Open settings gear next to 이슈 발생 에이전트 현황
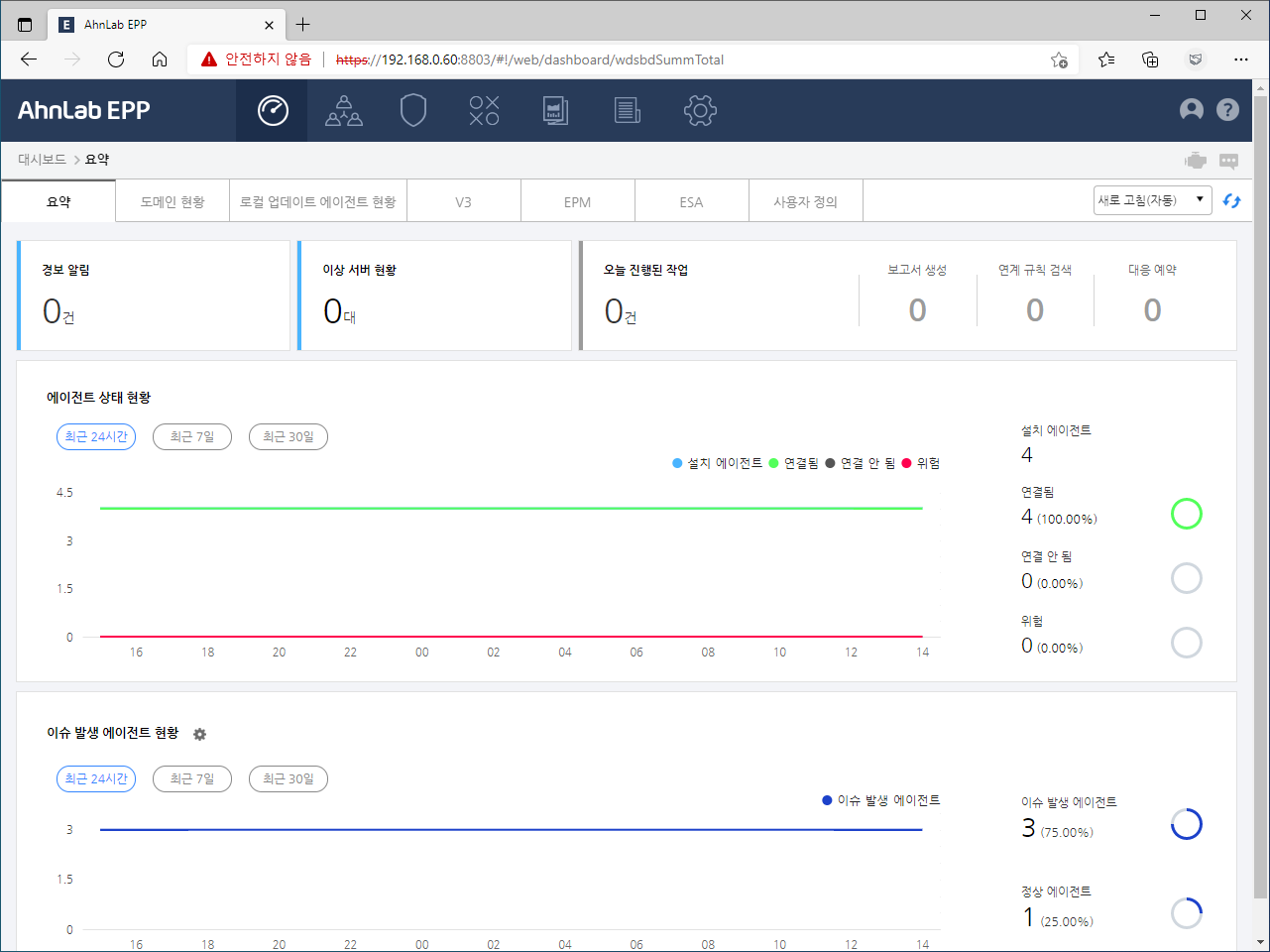The height and width of the screenshot is (952, 1270). [x=199, y=734]
